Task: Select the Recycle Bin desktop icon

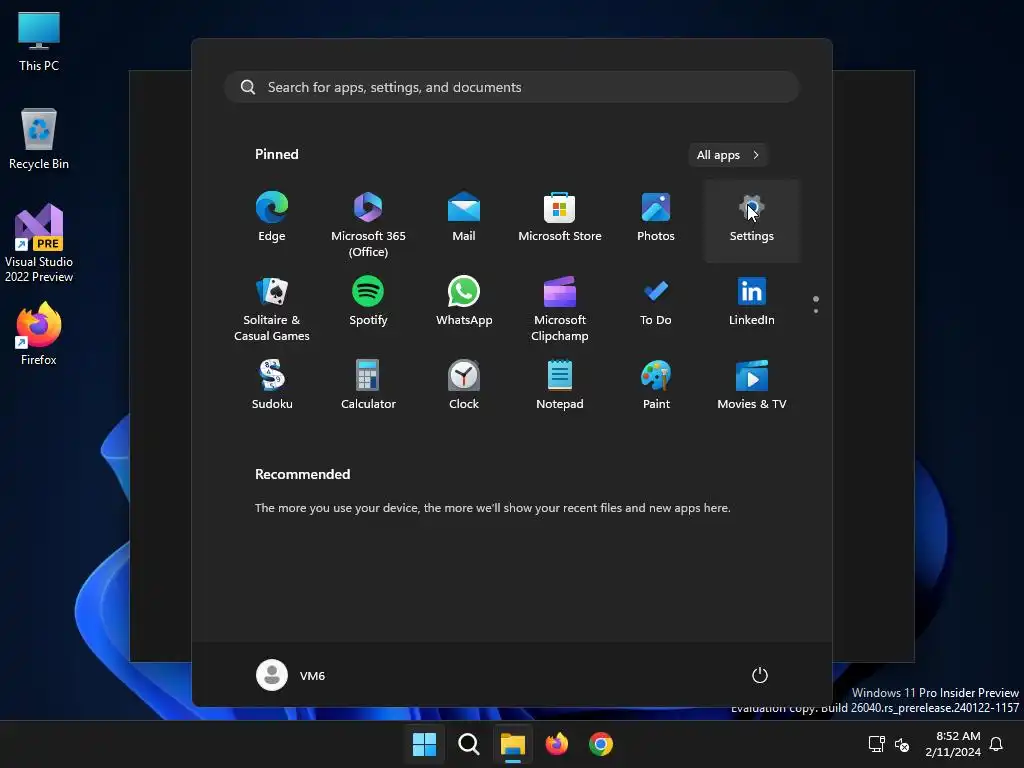Action: 39,139
